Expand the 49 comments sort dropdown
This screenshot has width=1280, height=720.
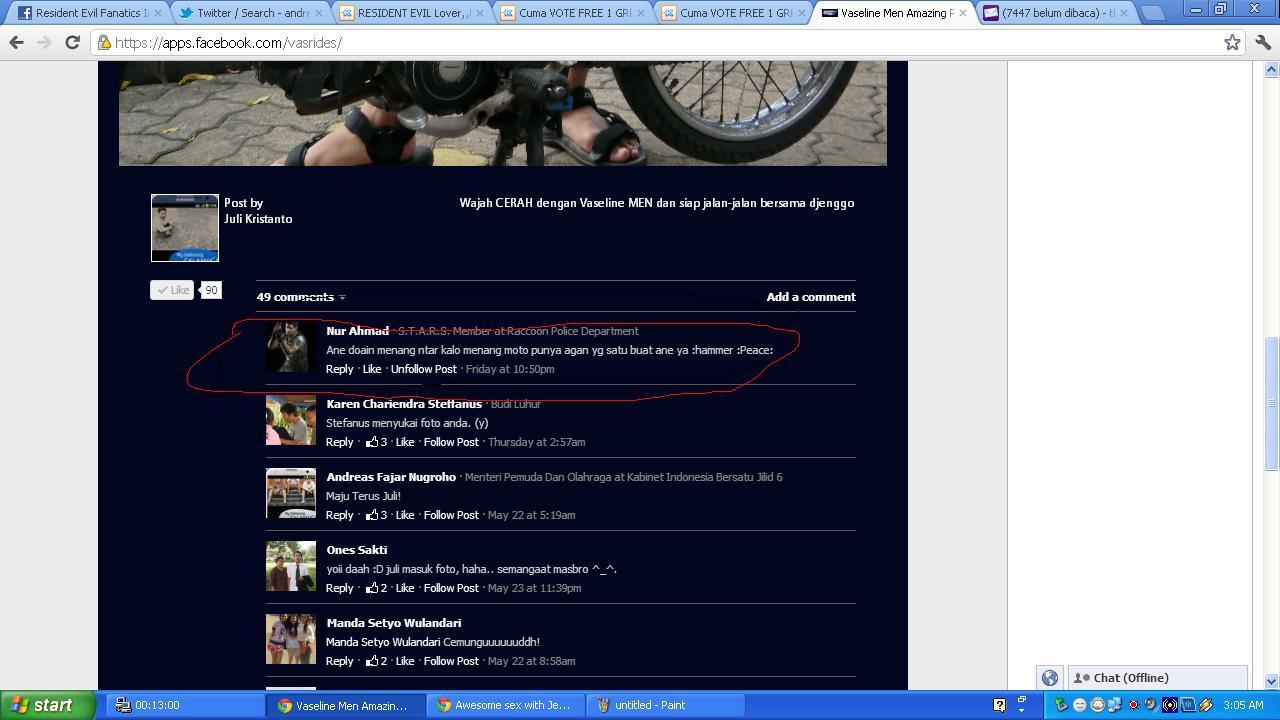coord(301,297)
